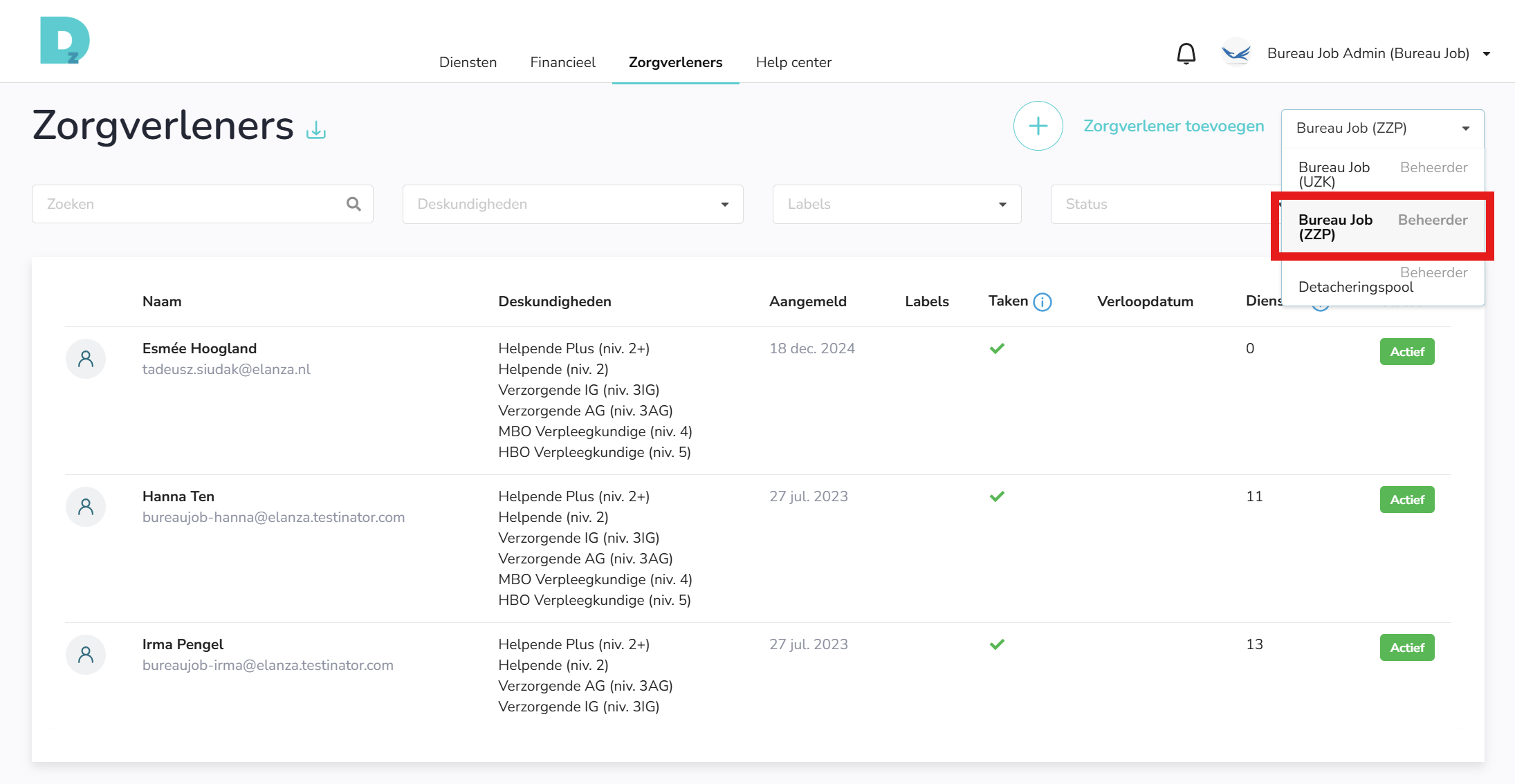This screenshot has height=784, width=1515.
Task: Click Zorgverlener toevoegen link
Action: pos(1173,126)
